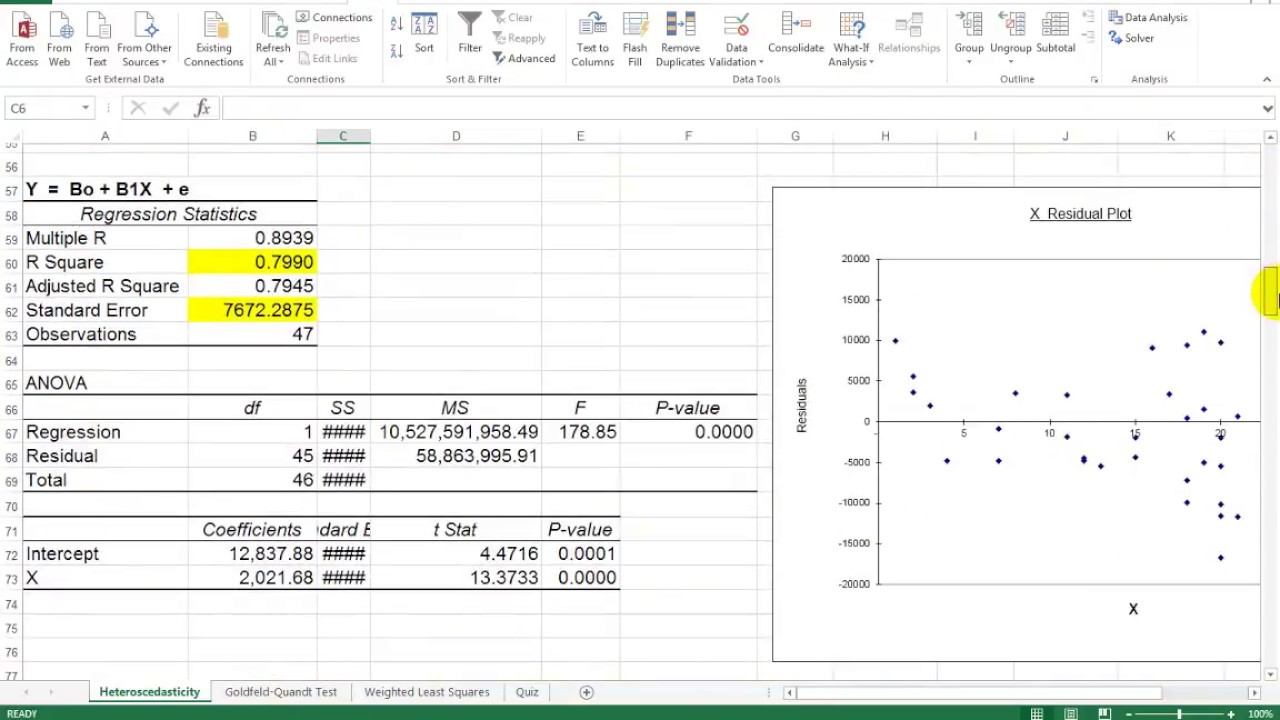Click the Connections button
This screenshot has width=1280, height=720.
[334, 17]
